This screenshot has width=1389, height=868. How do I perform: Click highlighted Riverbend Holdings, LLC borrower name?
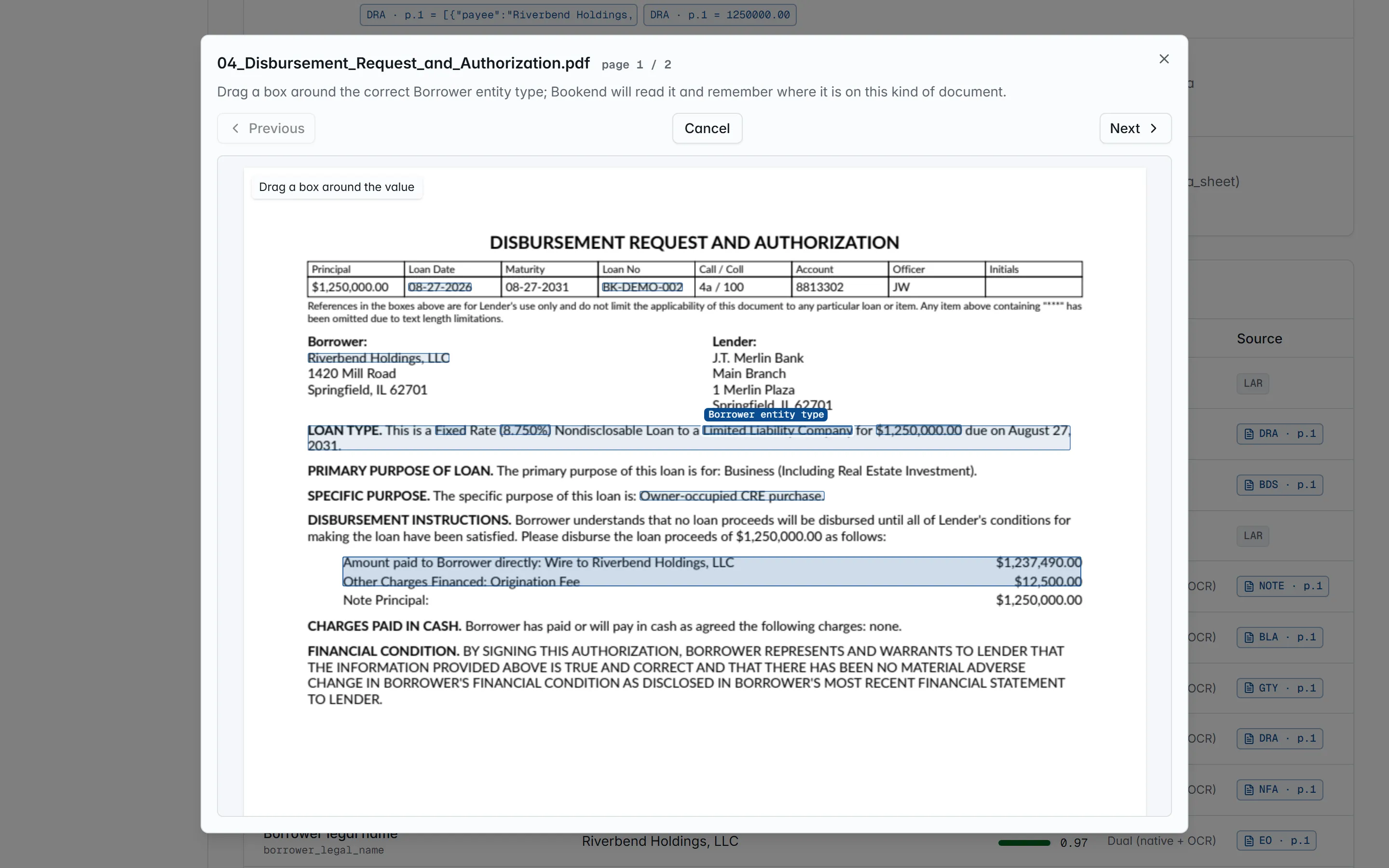click(378, 358)
